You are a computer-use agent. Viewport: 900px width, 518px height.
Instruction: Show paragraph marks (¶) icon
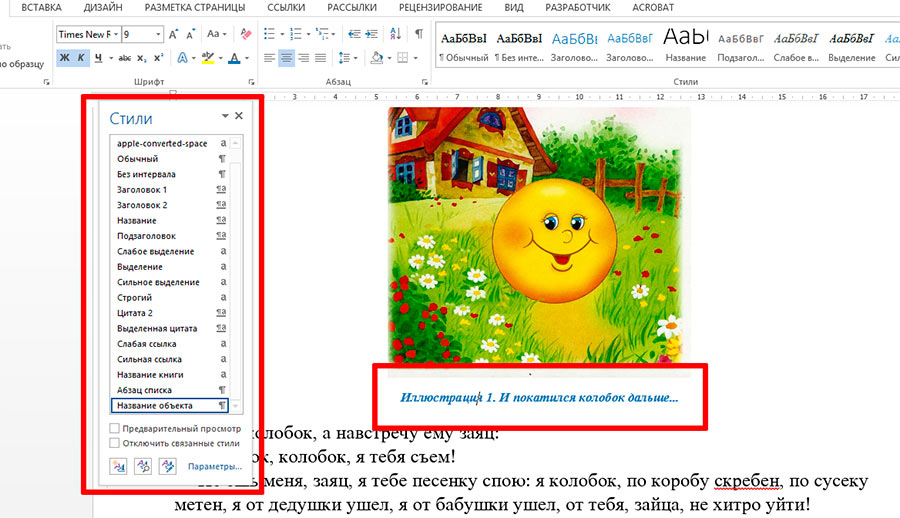(x=419, y=34)
